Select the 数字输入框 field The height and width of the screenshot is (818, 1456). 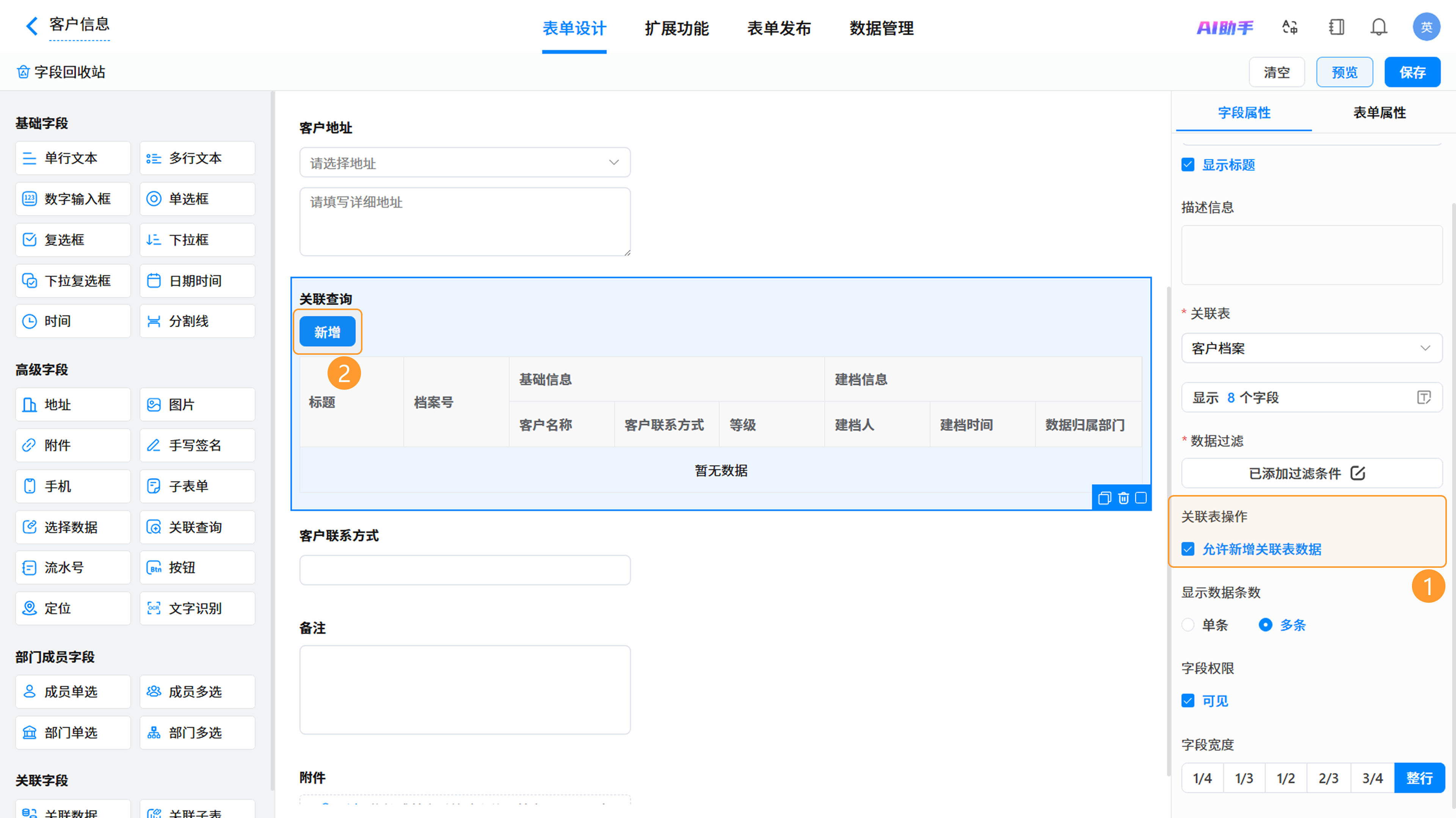tap(73, 199)
